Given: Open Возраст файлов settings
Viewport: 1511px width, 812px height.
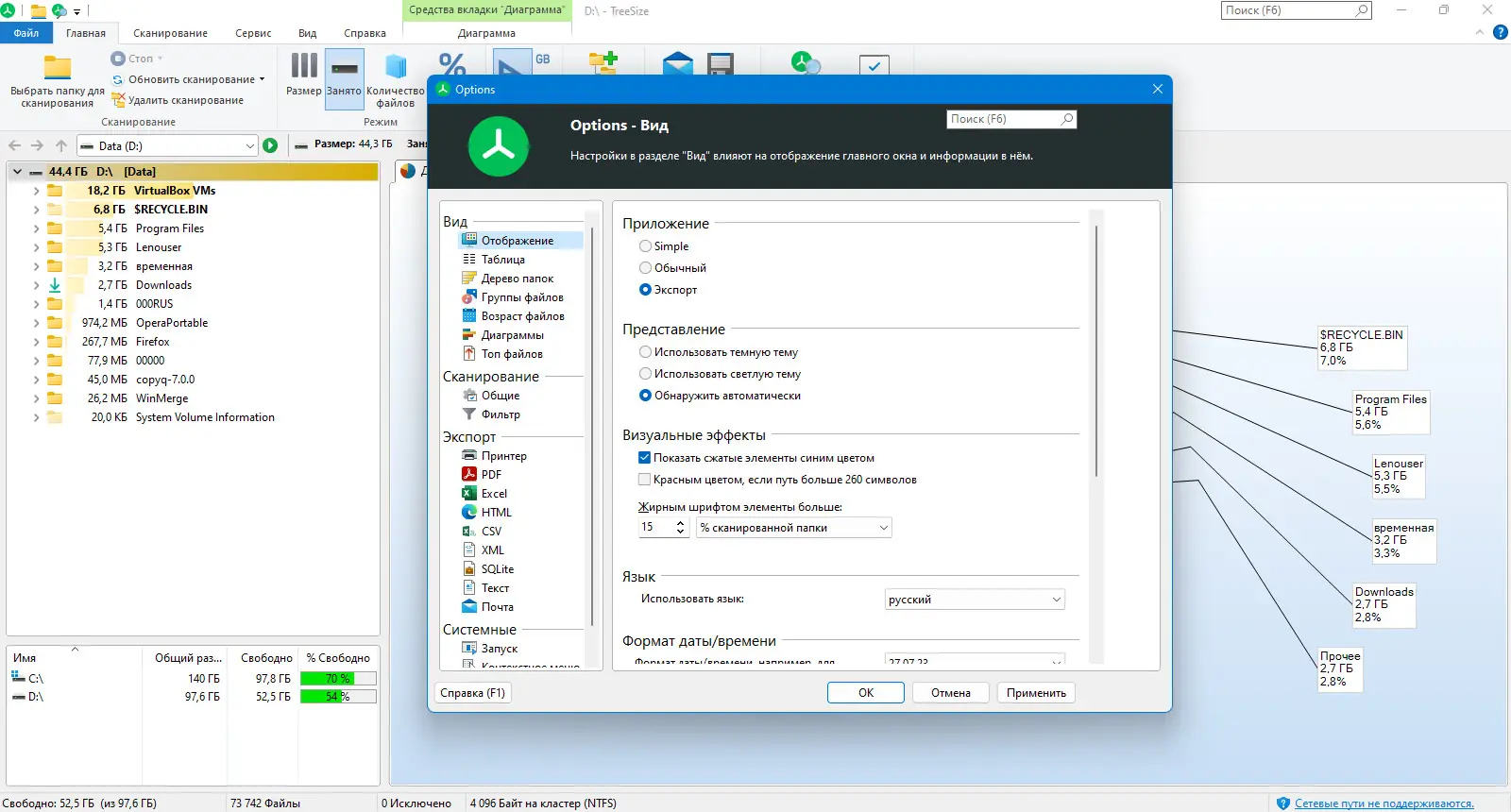Looking at the screenshot, I should click(523, 316).
